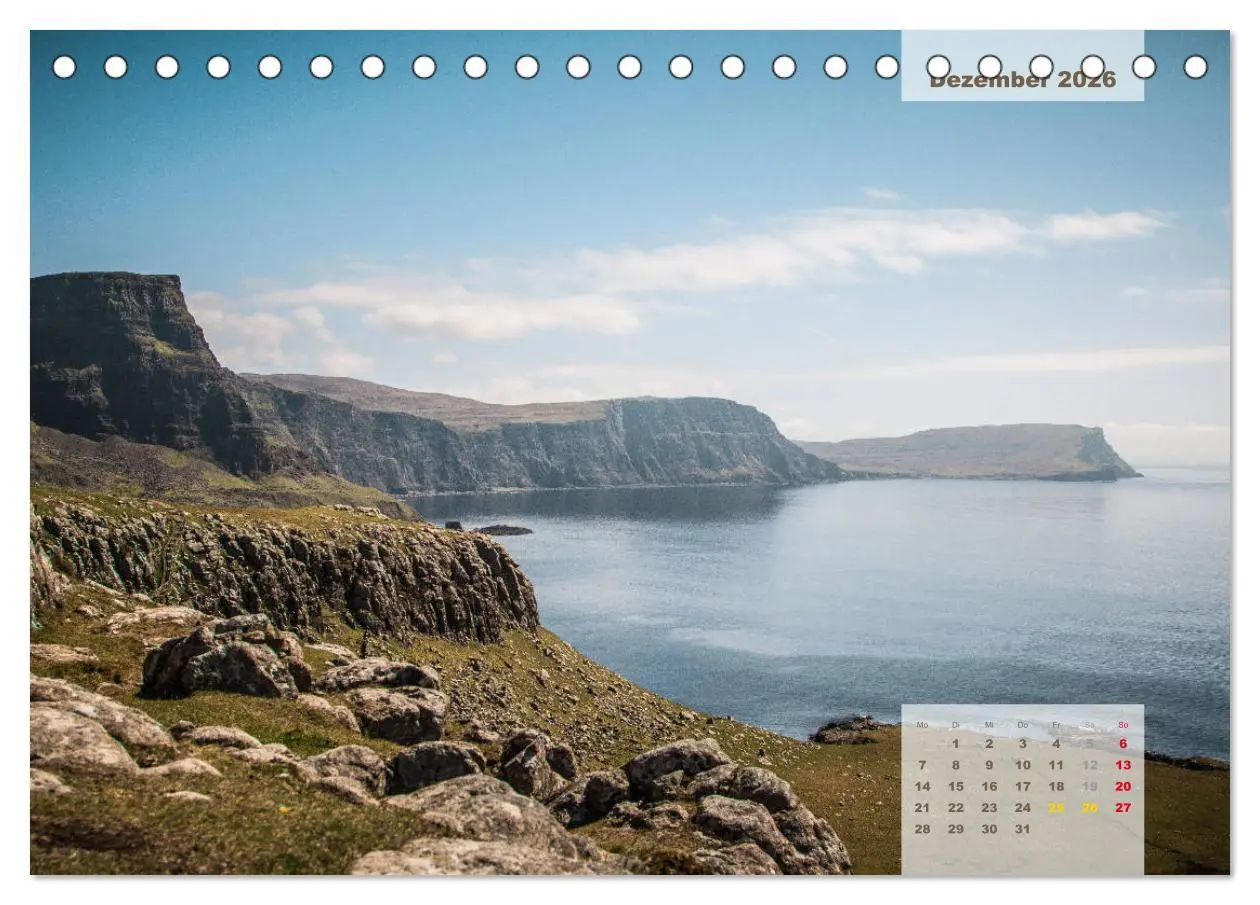This screenshot has height=905, width=1260.
Task: Click date 9 in the calendar
Action: [989, 765]
